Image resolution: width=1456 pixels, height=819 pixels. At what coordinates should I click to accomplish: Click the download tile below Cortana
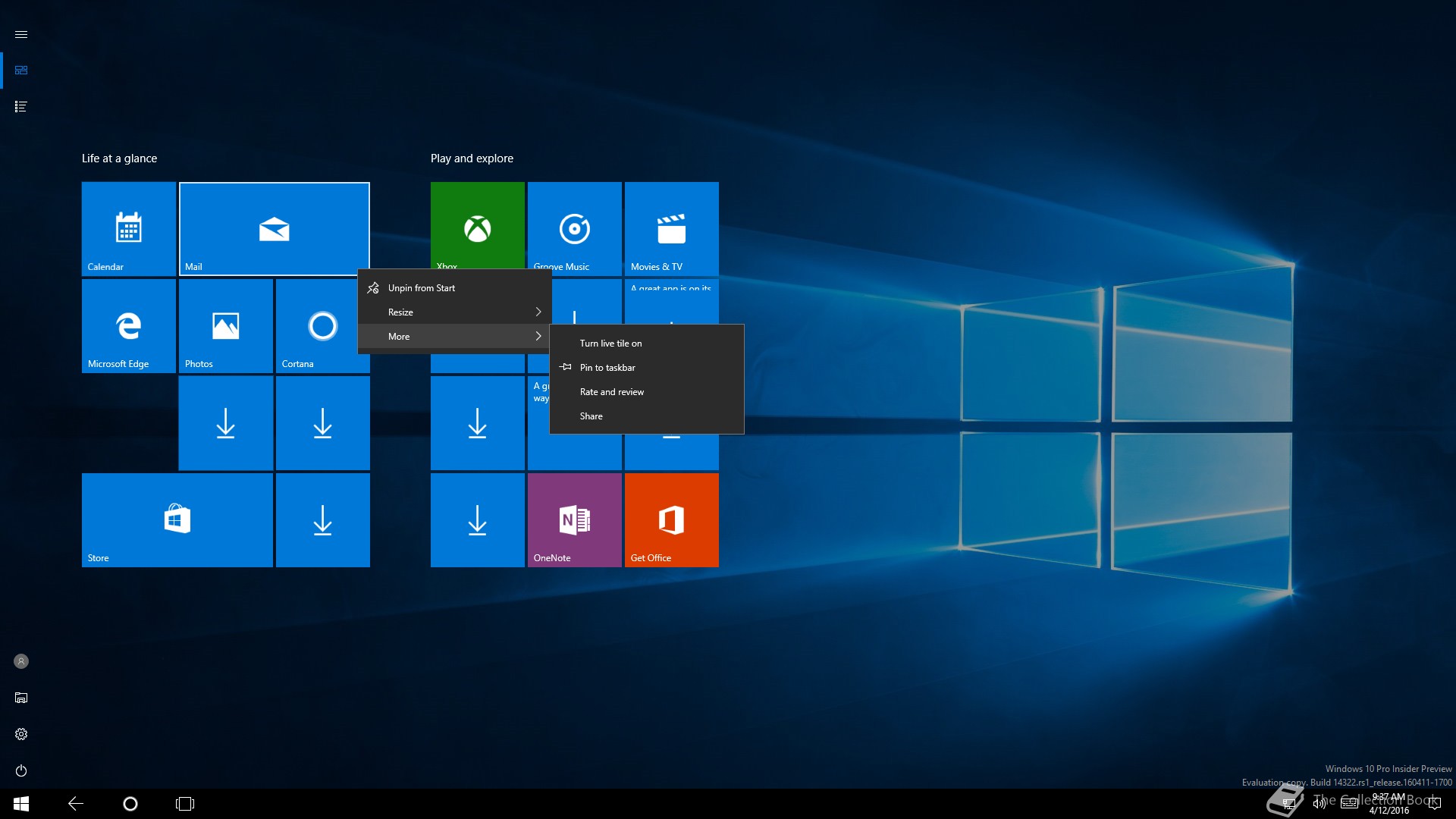[323, 423]
